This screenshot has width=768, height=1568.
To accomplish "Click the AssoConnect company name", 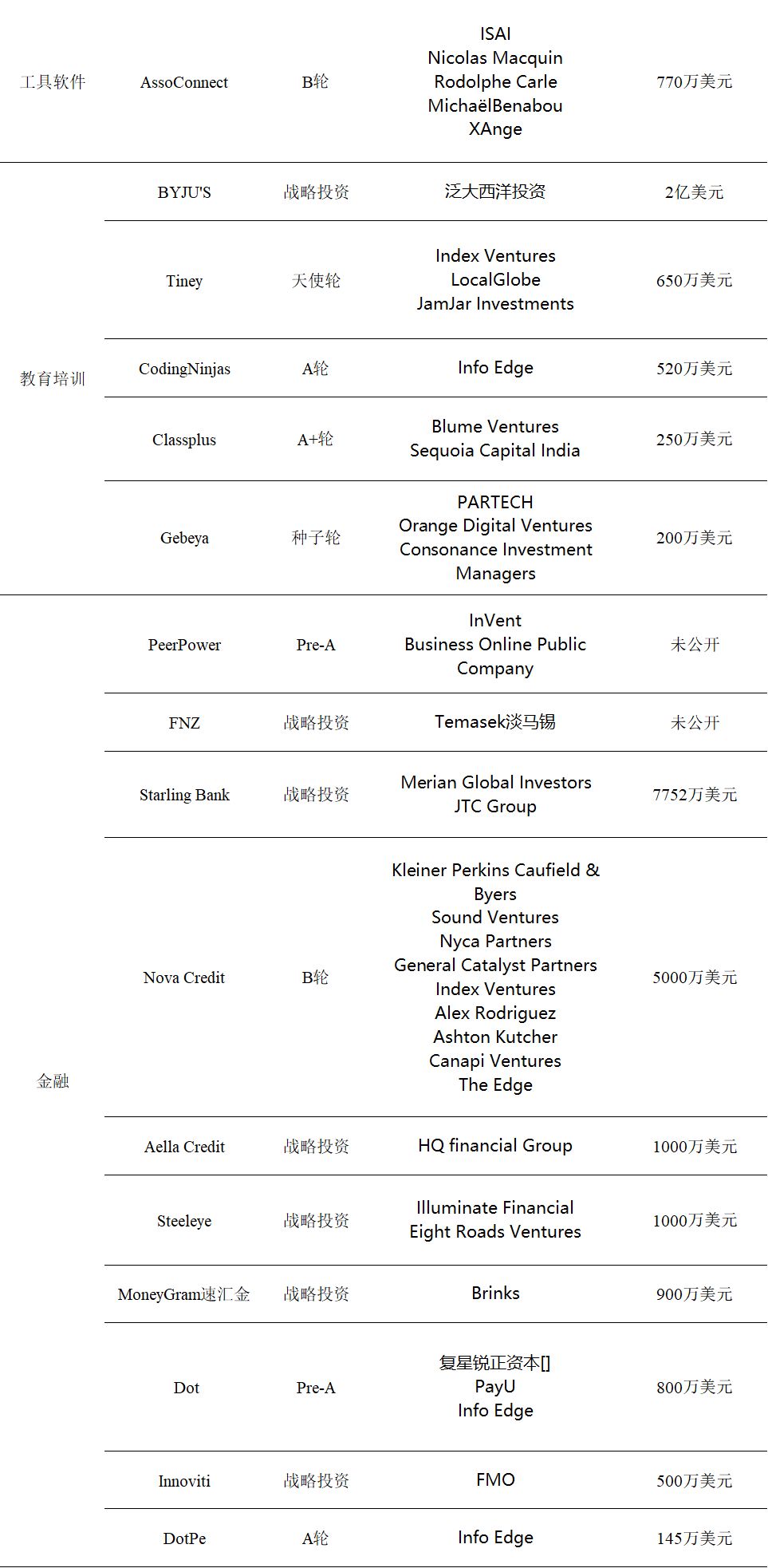I will click(x=184, y=82).
